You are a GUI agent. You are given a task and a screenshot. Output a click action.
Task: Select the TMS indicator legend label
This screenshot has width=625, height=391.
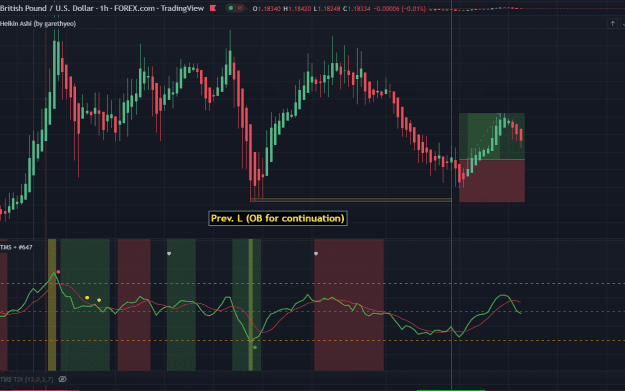pos(16,247)
